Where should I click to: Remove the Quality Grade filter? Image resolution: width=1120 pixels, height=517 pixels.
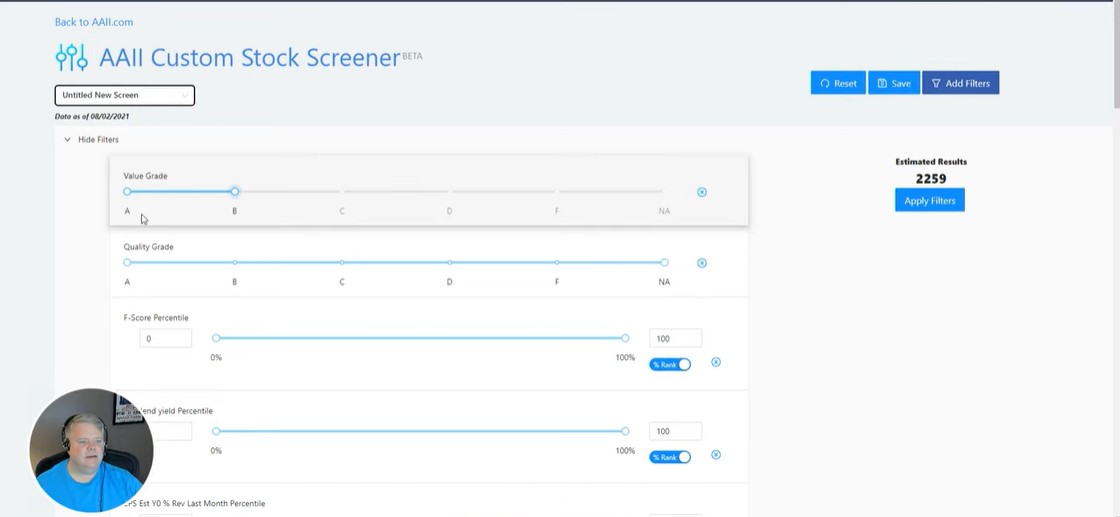(701, 263)
